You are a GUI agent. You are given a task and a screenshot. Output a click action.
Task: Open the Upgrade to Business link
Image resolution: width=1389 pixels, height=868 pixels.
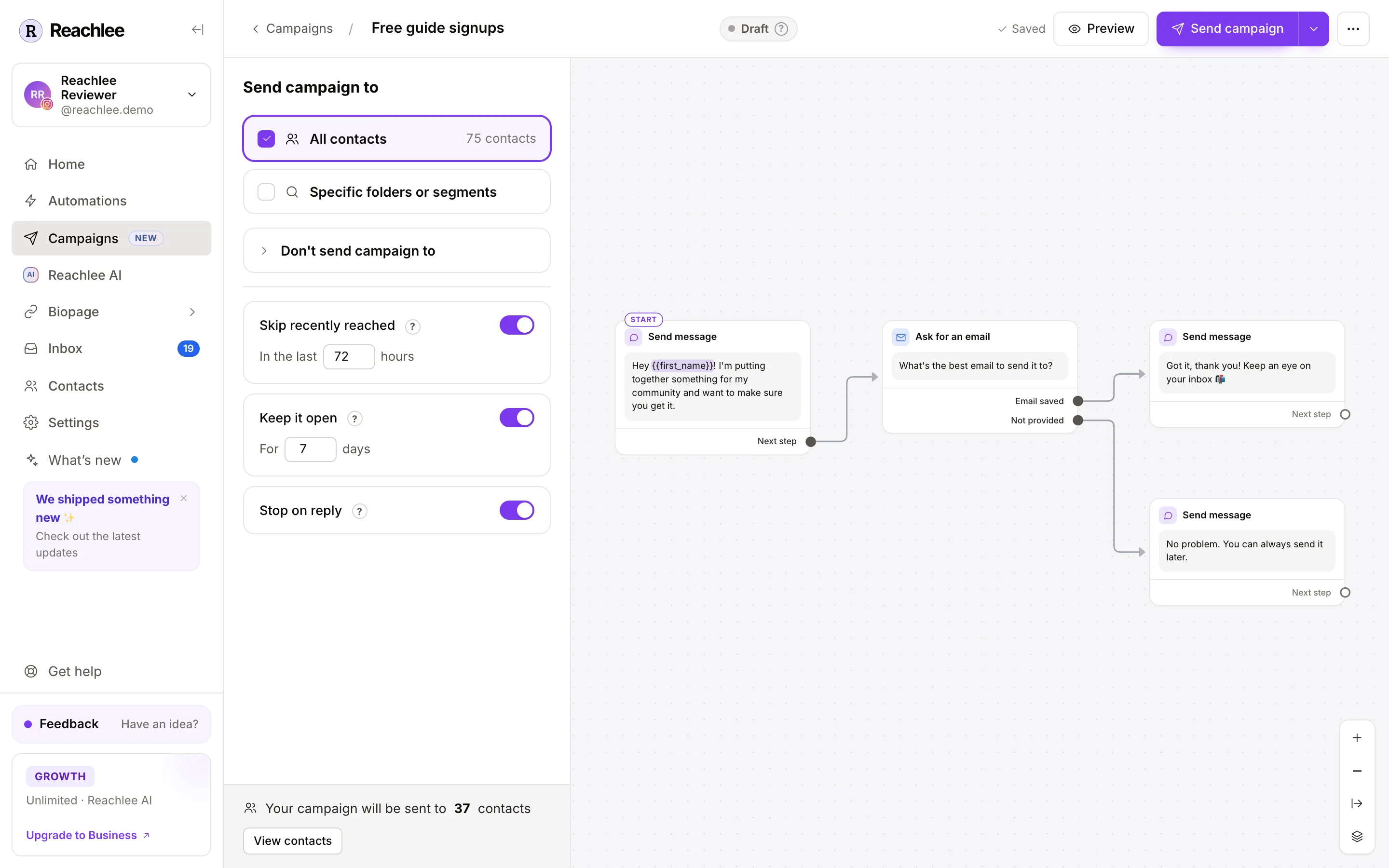(88, 835)
